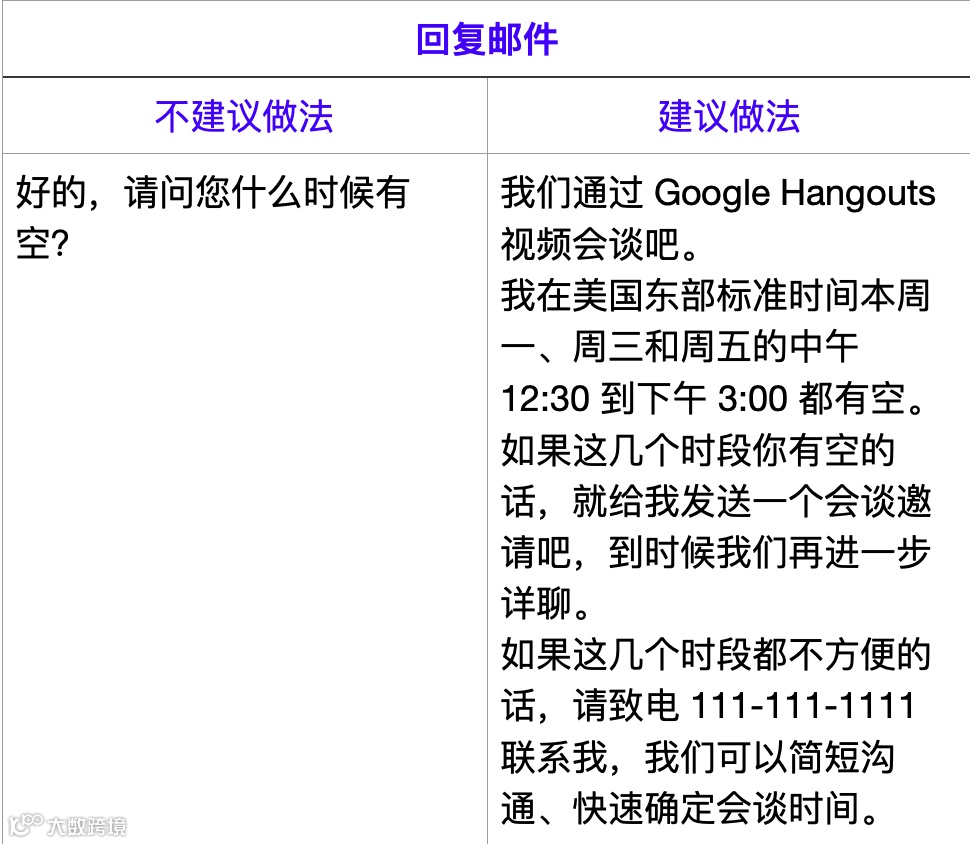Click the line with 12:30 到下午 3:00
The width and height of the screenshot is (970, 844).
tap(714, 398)
